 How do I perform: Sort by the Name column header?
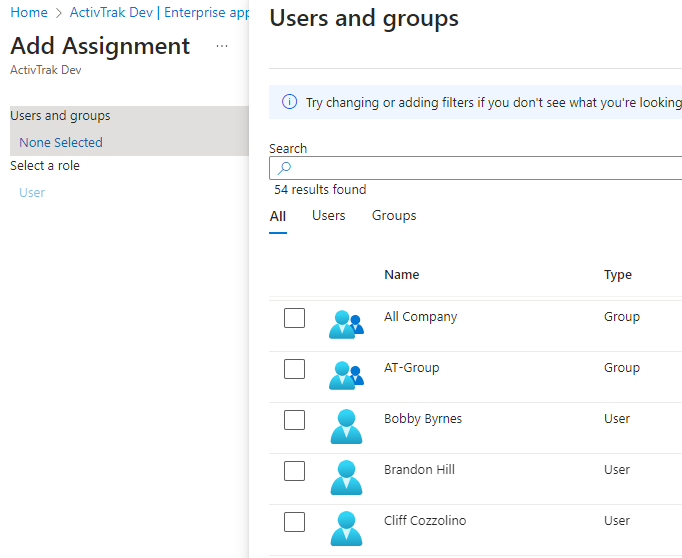pyautogui.click(x=401, y=274)
